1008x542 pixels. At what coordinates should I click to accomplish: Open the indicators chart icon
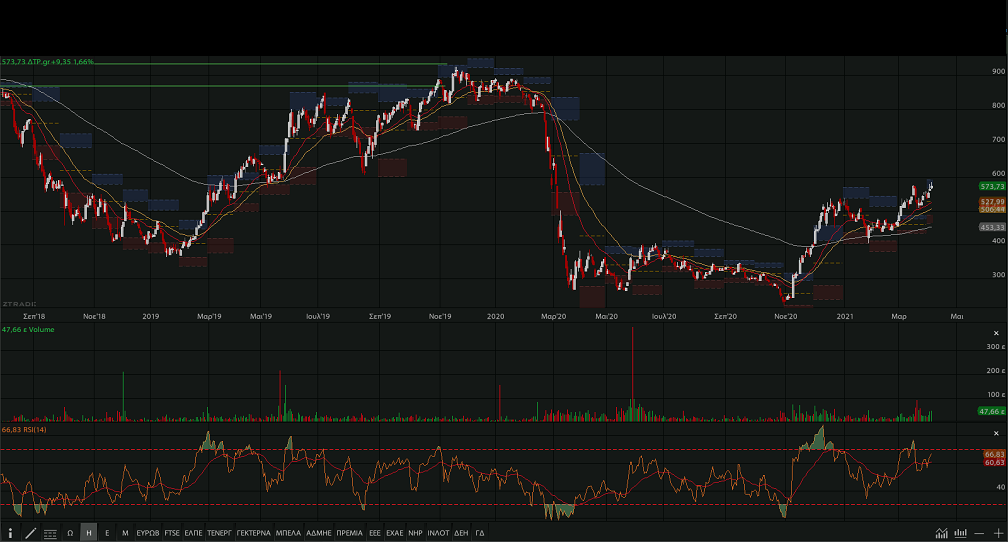941,533
